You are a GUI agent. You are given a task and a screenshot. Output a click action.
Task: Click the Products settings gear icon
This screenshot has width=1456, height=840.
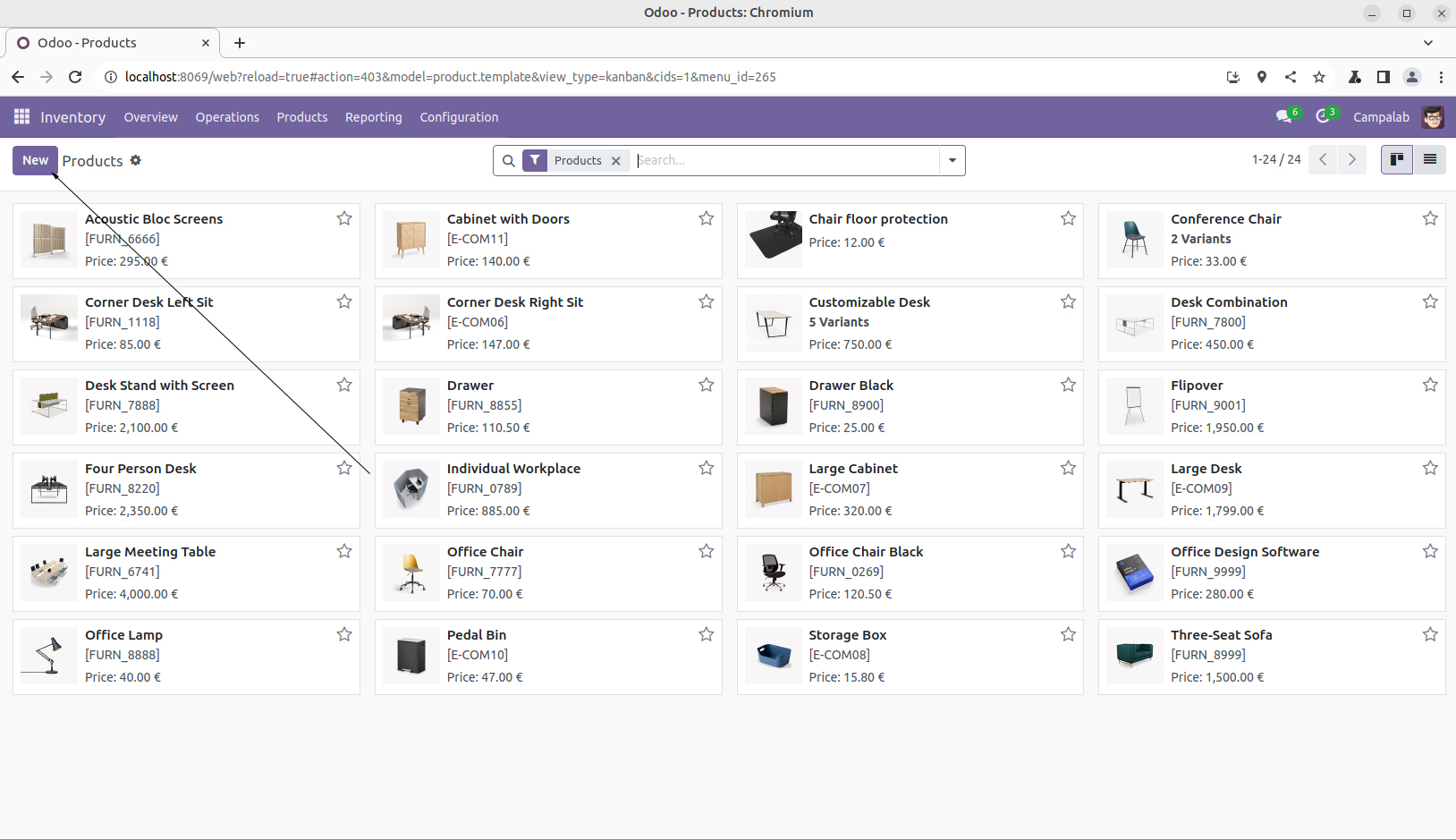(136, 160)
